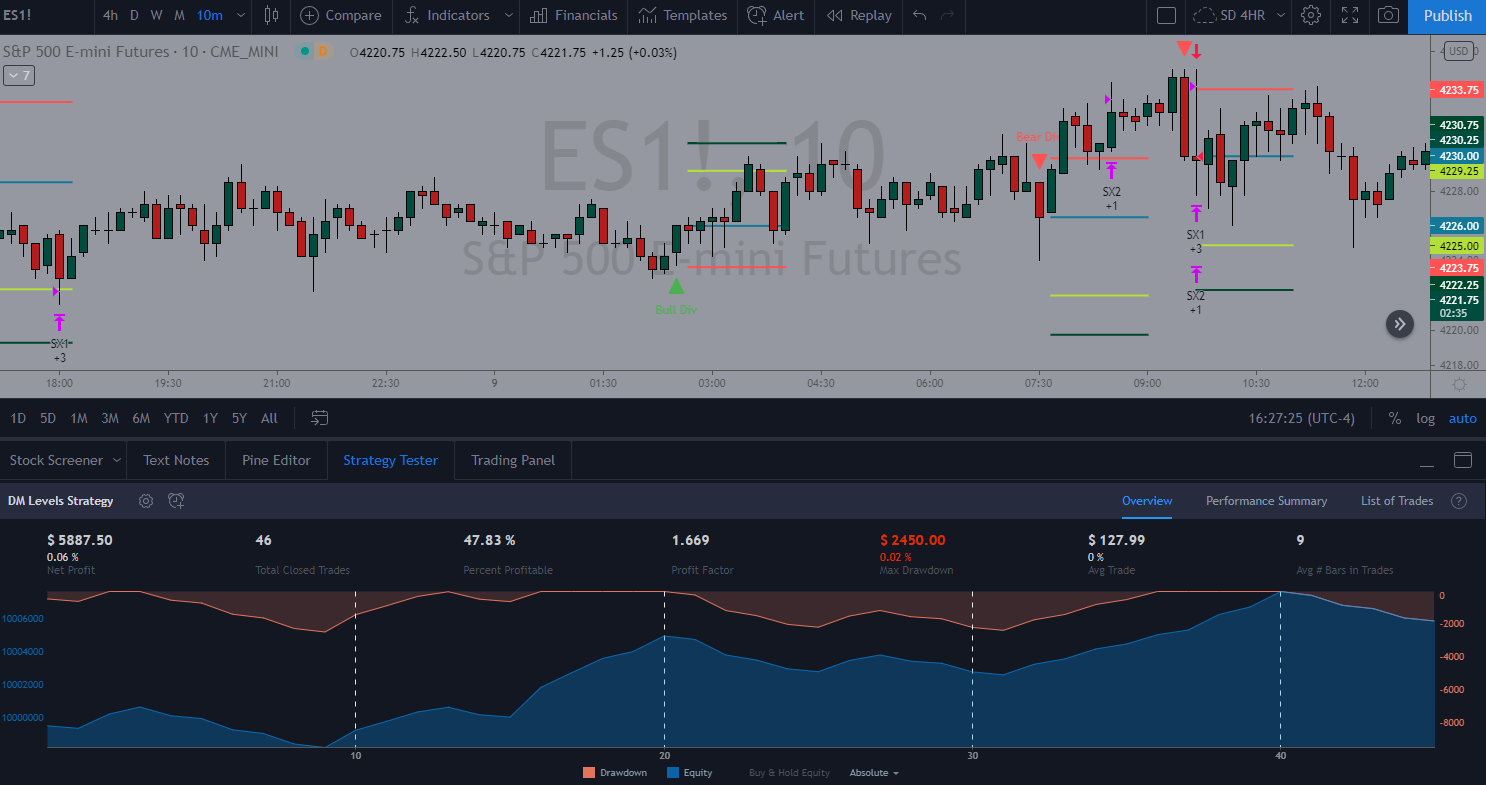The width and height of the screenshot is (1486, 785).
Task: Open saved layout SD 4HR cloud menu
Action: click(x=1237, y=15)
